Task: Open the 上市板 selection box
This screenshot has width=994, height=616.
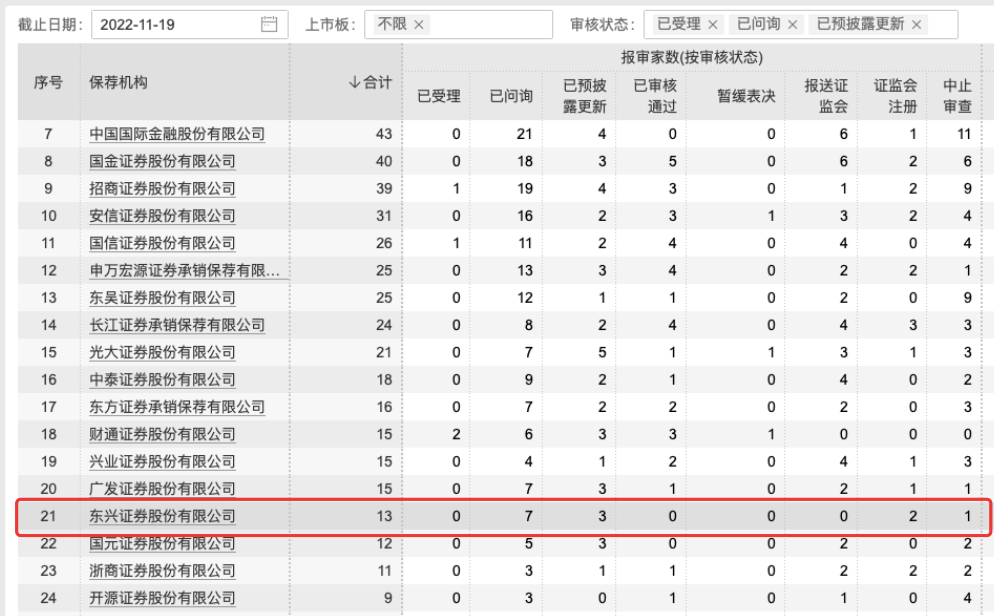Action: click(458, 24)
